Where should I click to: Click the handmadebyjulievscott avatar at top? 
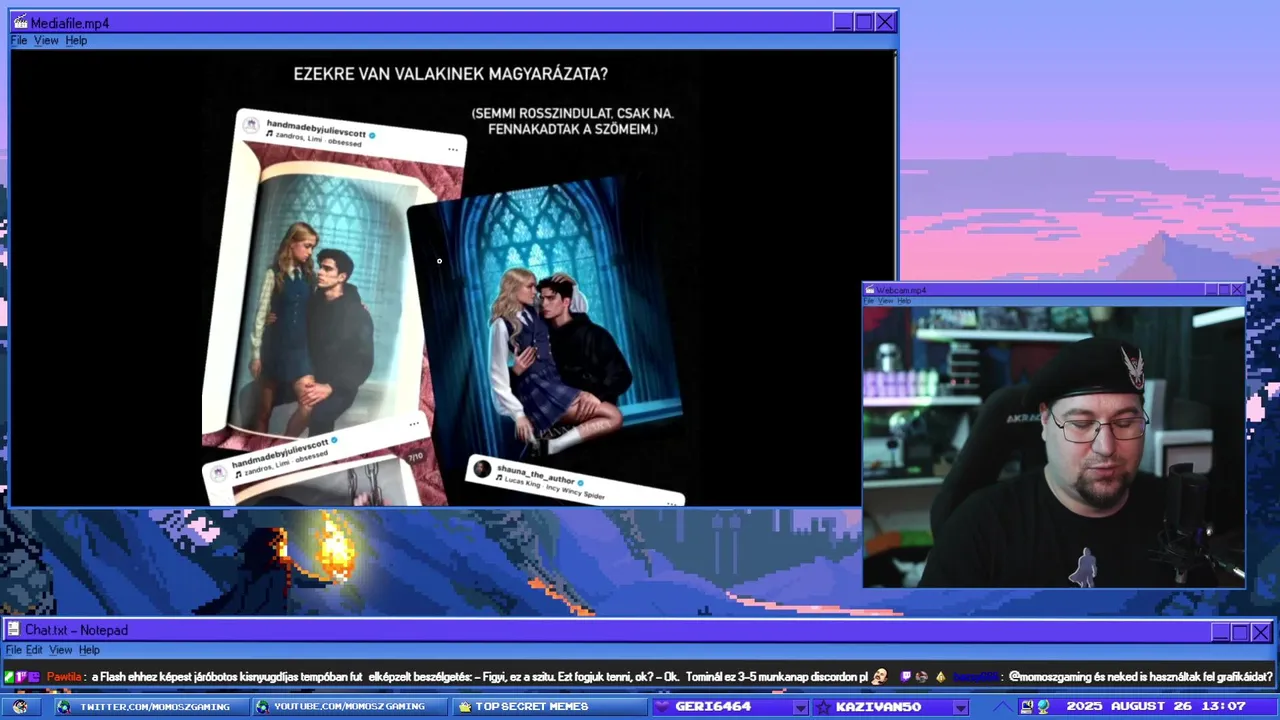tap(252, 124)
